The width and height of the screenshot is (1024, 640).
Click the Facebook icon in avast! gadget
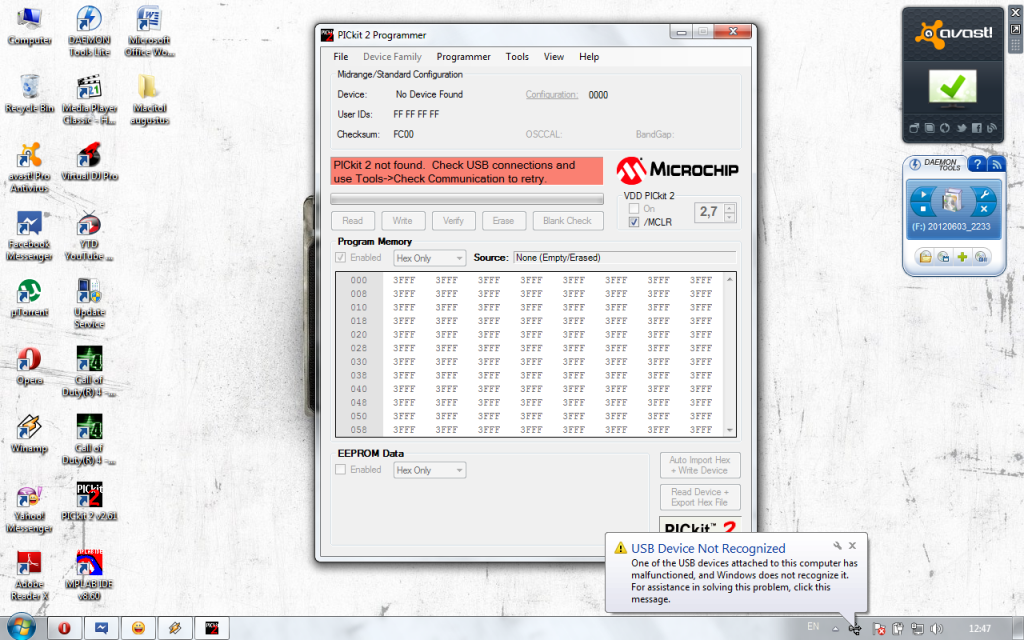[976, 128]
